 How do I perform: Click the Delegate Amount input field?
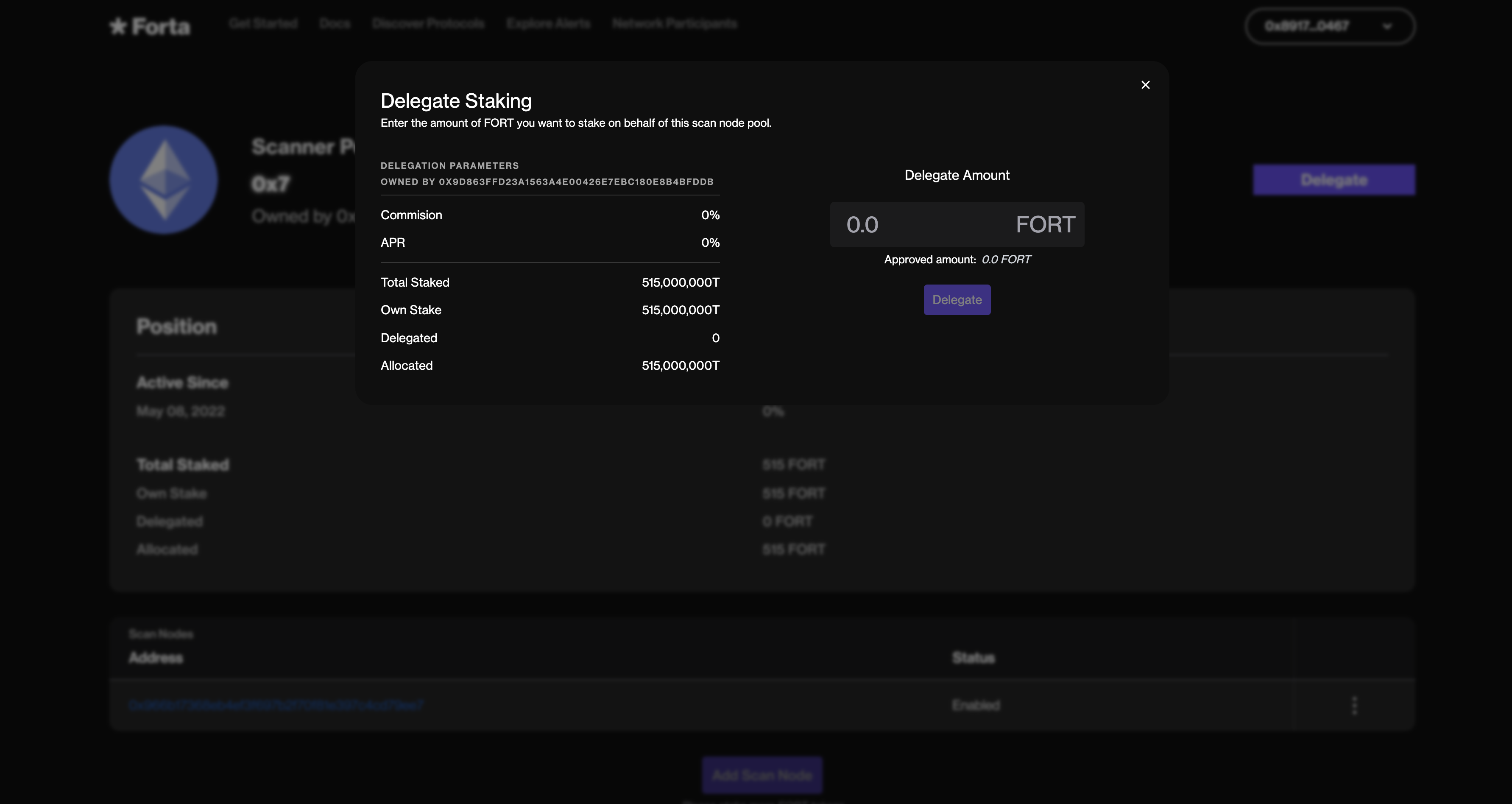pyautogui.click(x=957, y=225)
